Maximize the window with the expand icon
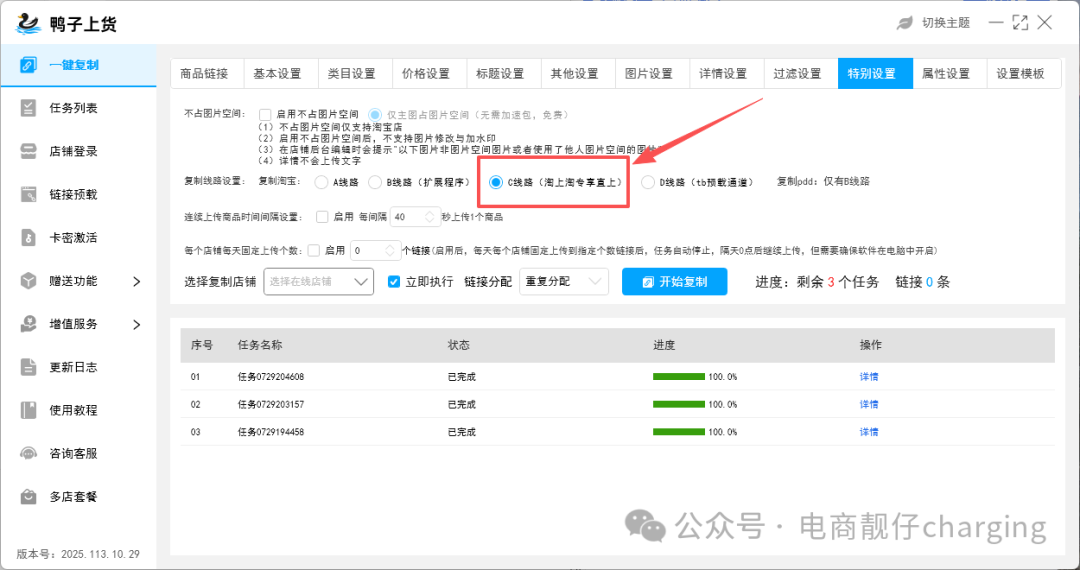 click(1020, 23)
